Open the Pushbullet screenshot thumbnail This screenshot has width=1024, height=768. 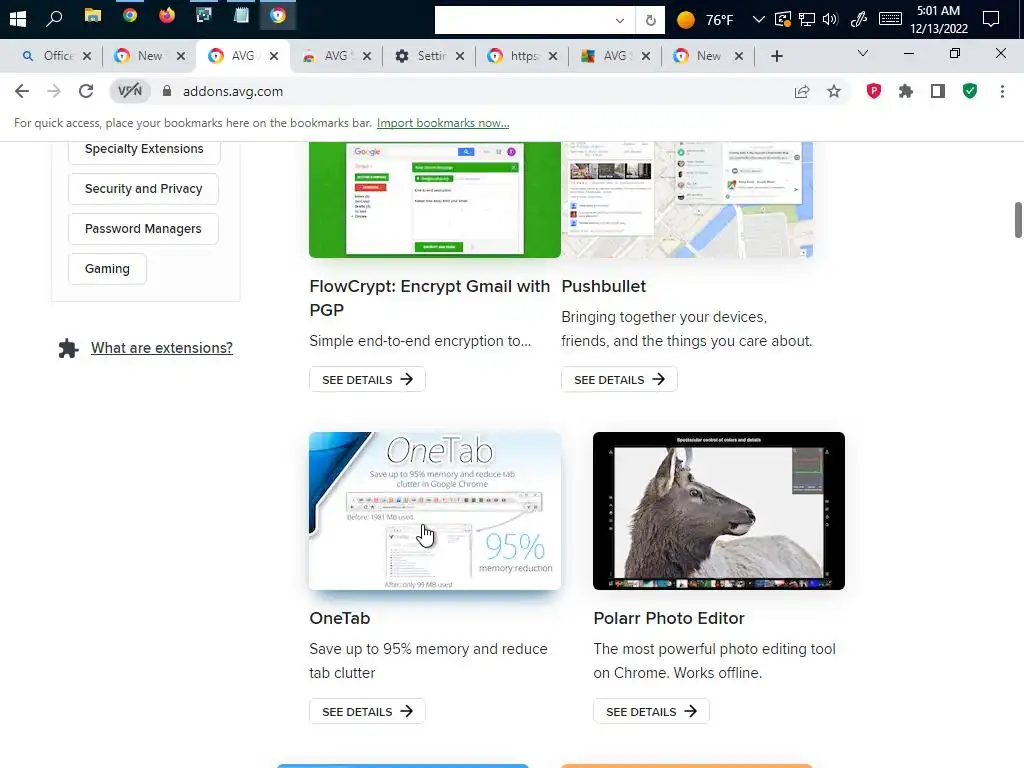(687, 200)
